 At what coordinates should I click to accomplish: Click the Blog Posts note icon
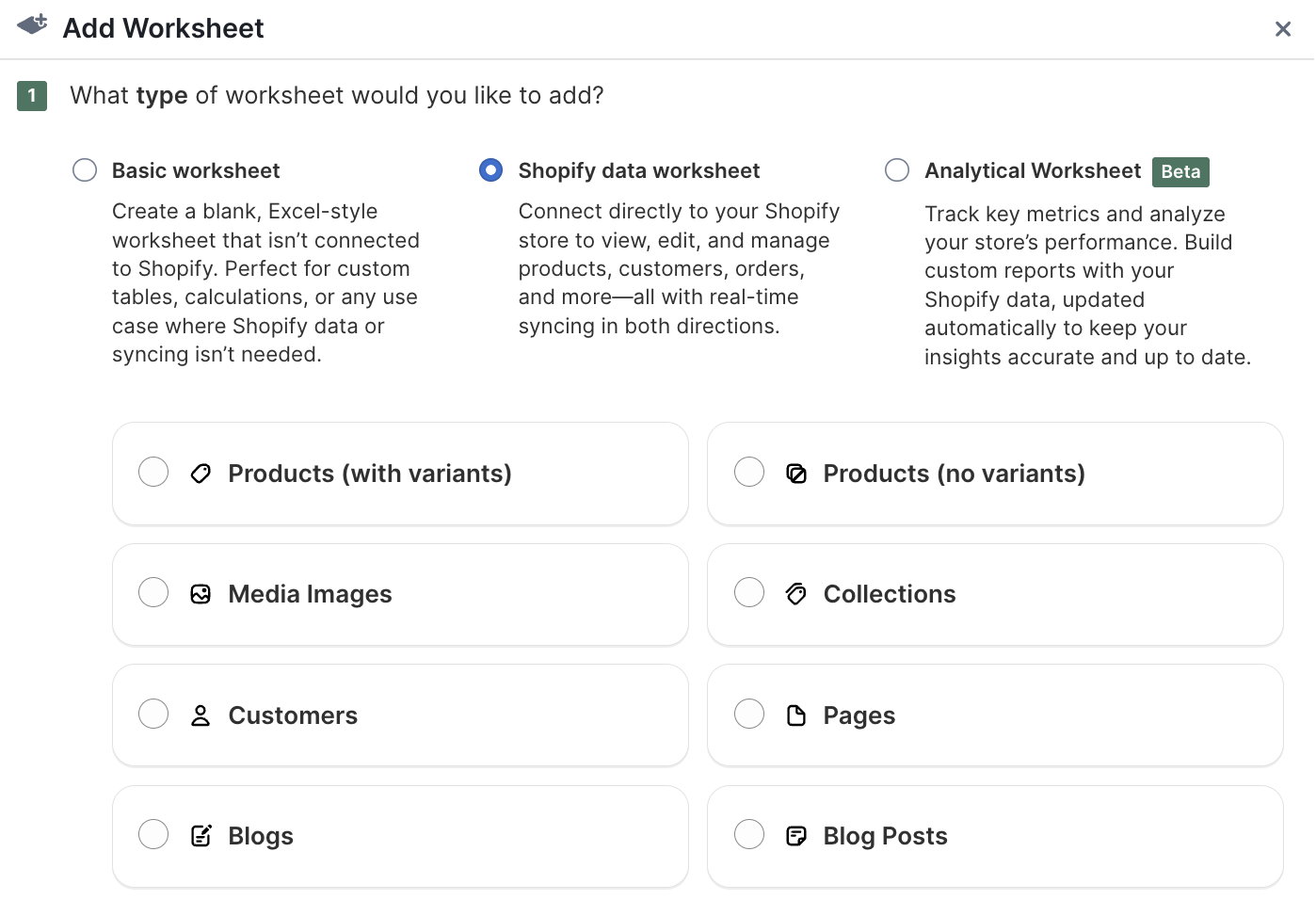pos(796,835)
